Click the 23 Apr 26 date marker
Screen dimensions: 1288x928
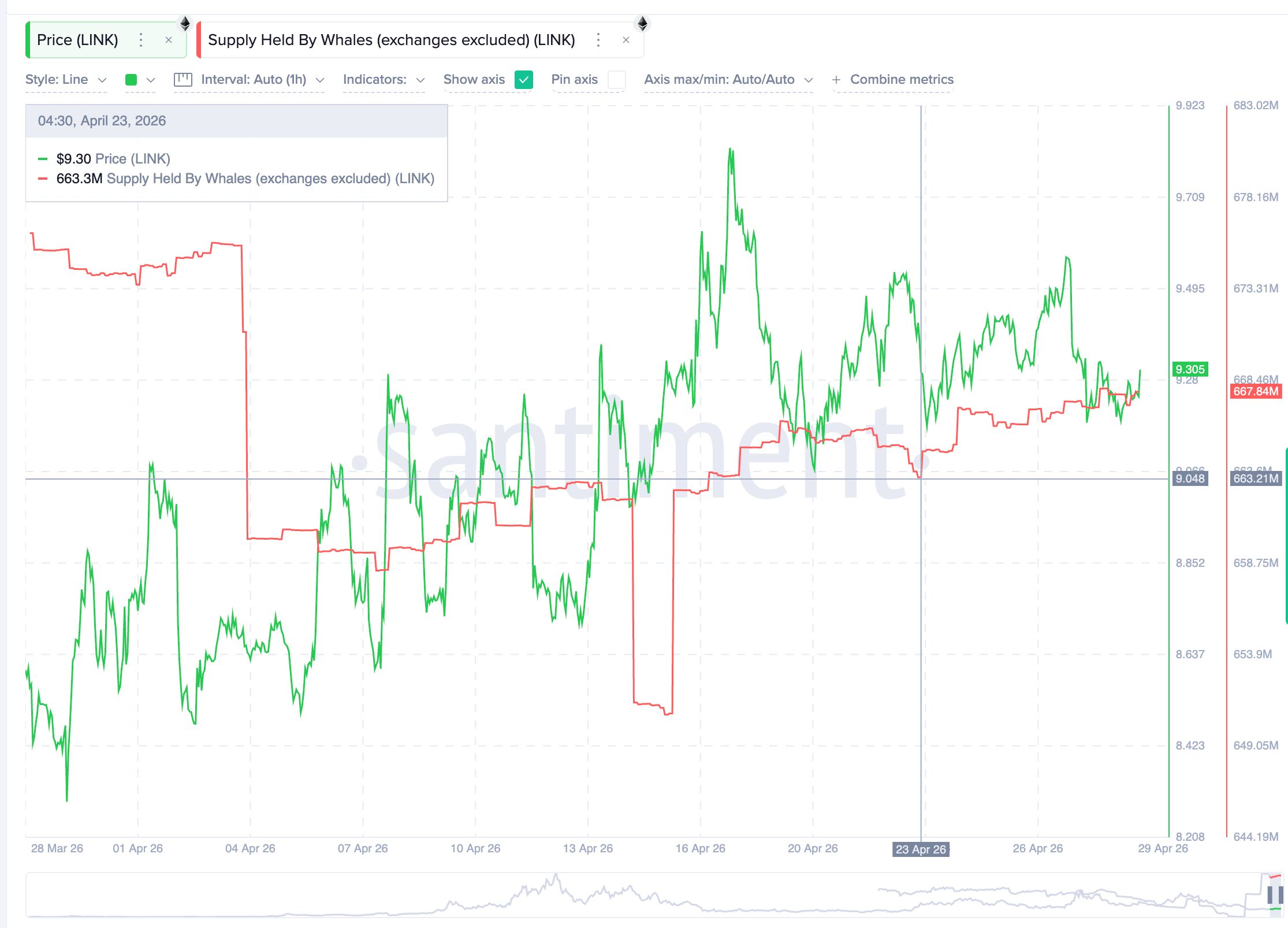tap(921, 849)
